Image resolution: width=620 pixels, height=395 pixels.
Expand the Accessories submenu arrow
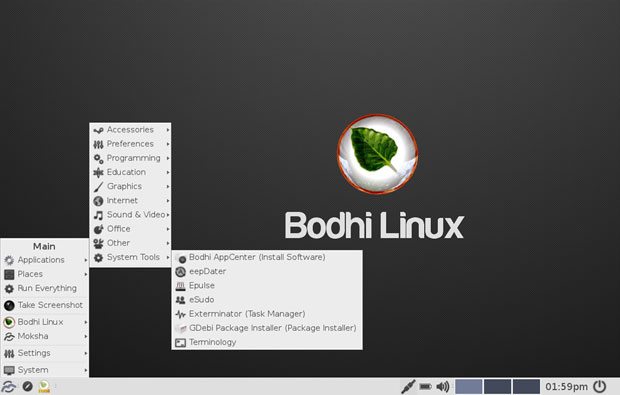coord(168,130)
